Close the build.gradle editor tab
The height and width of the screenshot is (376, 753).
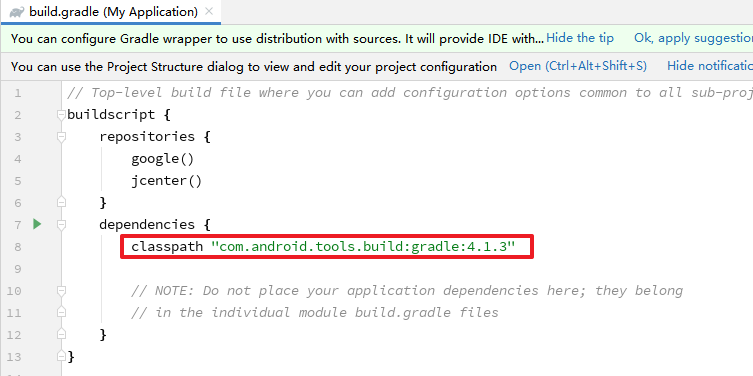click(209, 12)
